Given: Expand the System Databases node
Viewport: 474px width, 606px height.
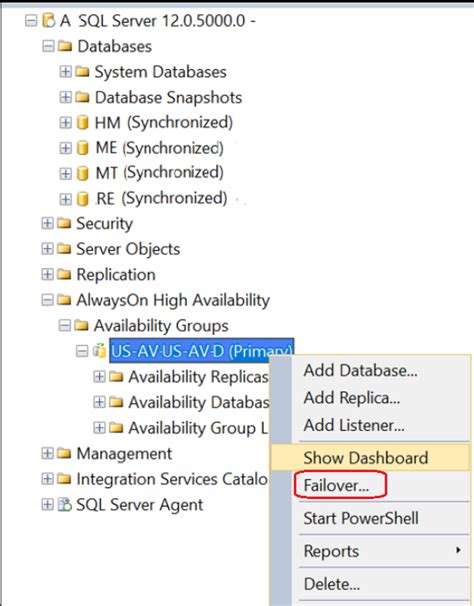Looking at the screenshot, I should pyautogui.click(x=65, y=71).
